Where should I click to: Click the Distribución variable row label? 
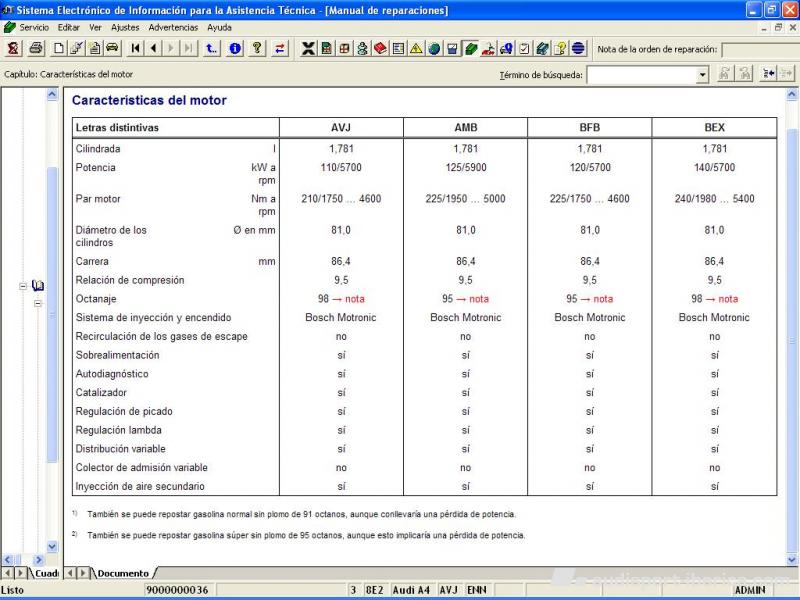pos(120,449)
